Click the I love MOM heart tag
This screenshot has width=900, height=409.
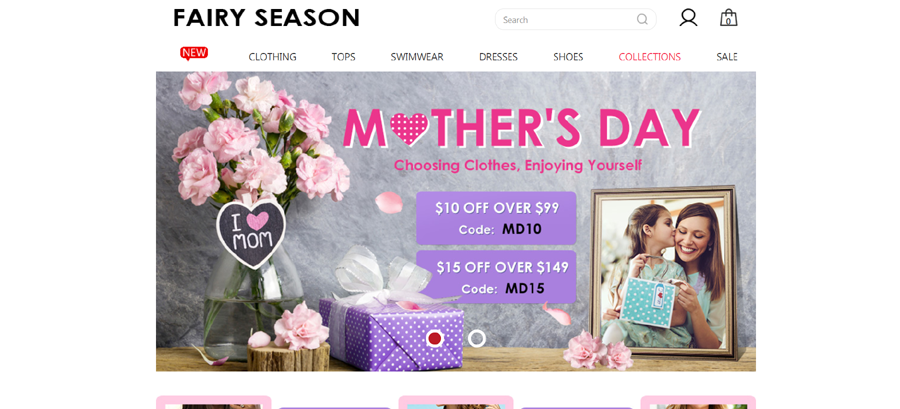pyautogui.click(x=251, y=233)
